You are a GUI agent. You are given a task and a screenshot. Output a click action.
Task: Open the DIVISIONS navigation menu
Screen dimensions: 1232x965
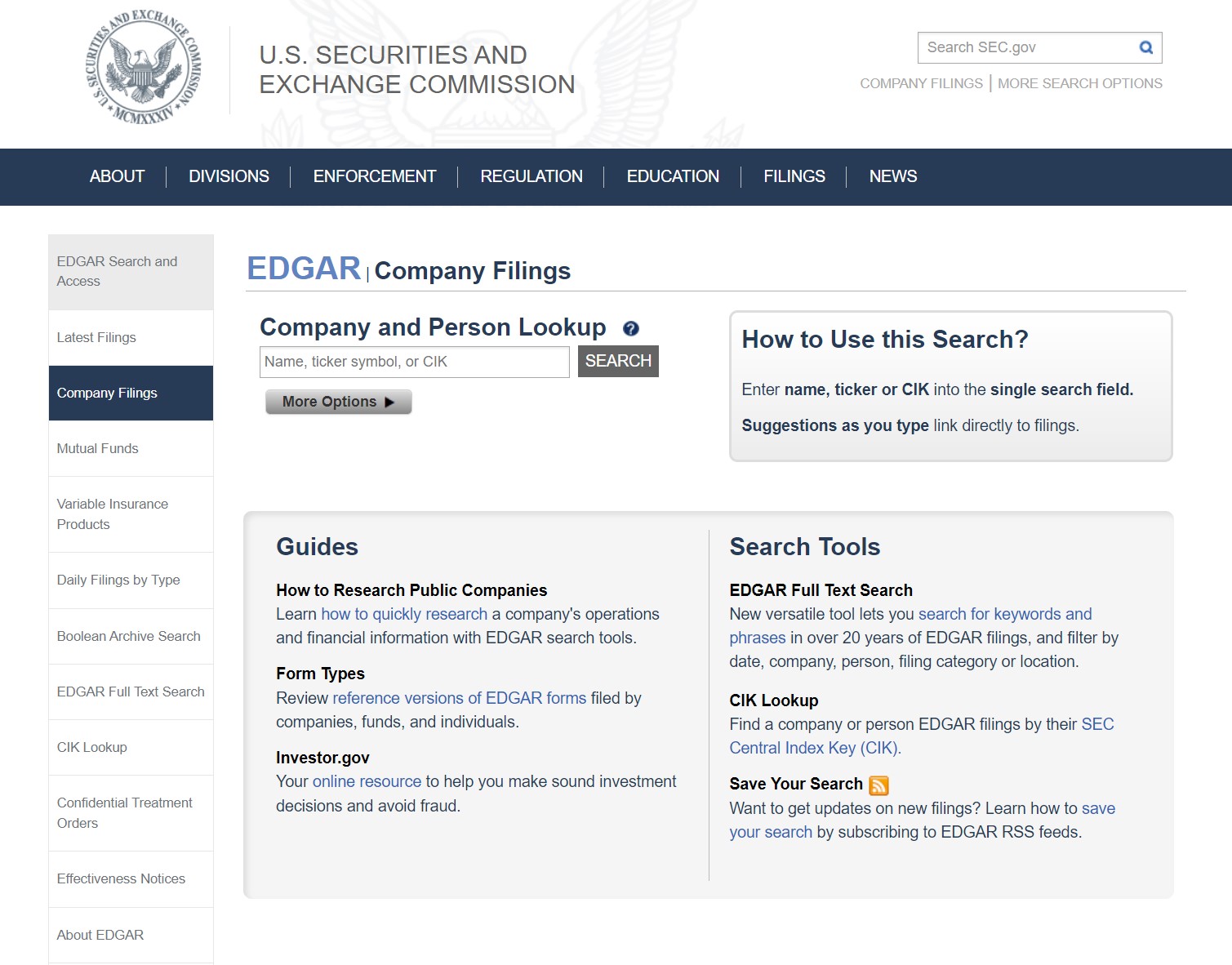pyautogui.click(x=229, y=176)
